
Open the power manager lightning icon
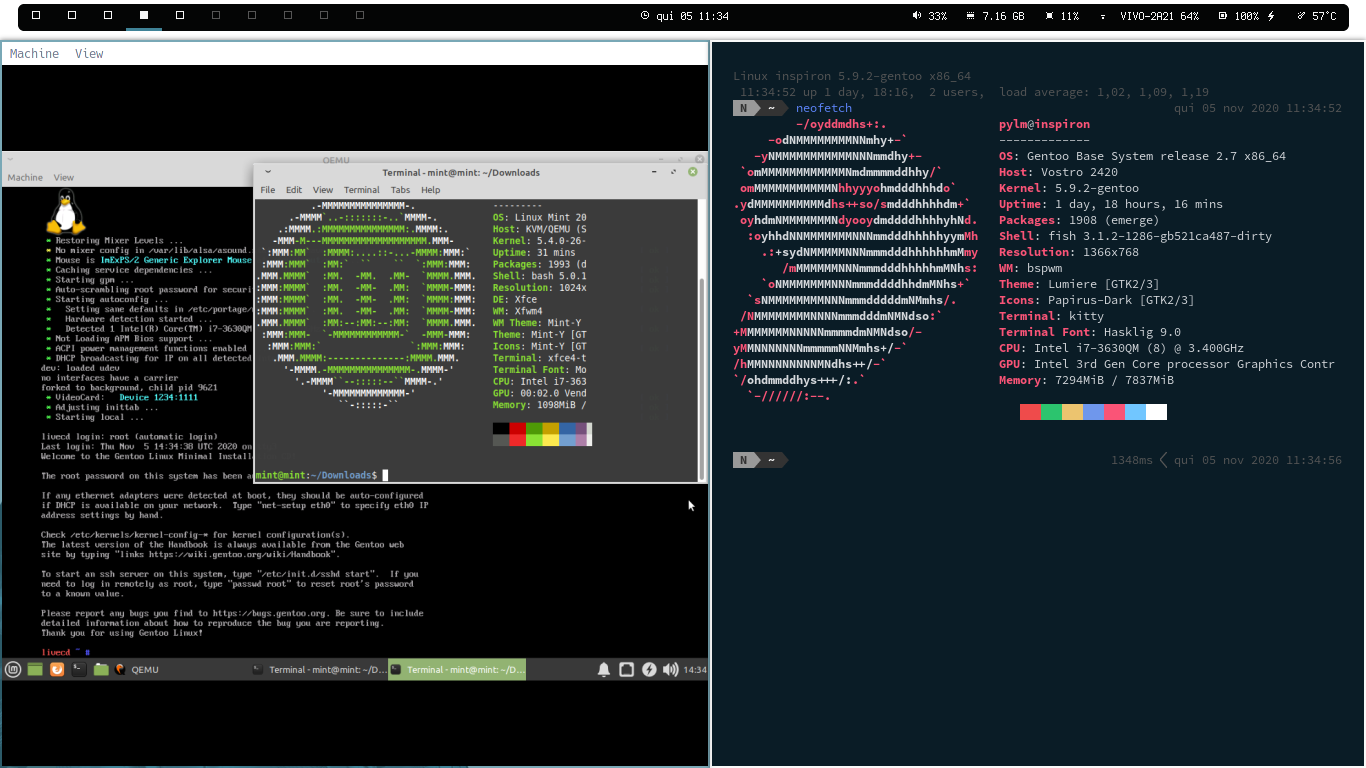pyautogui.click(x=649, y=670)
